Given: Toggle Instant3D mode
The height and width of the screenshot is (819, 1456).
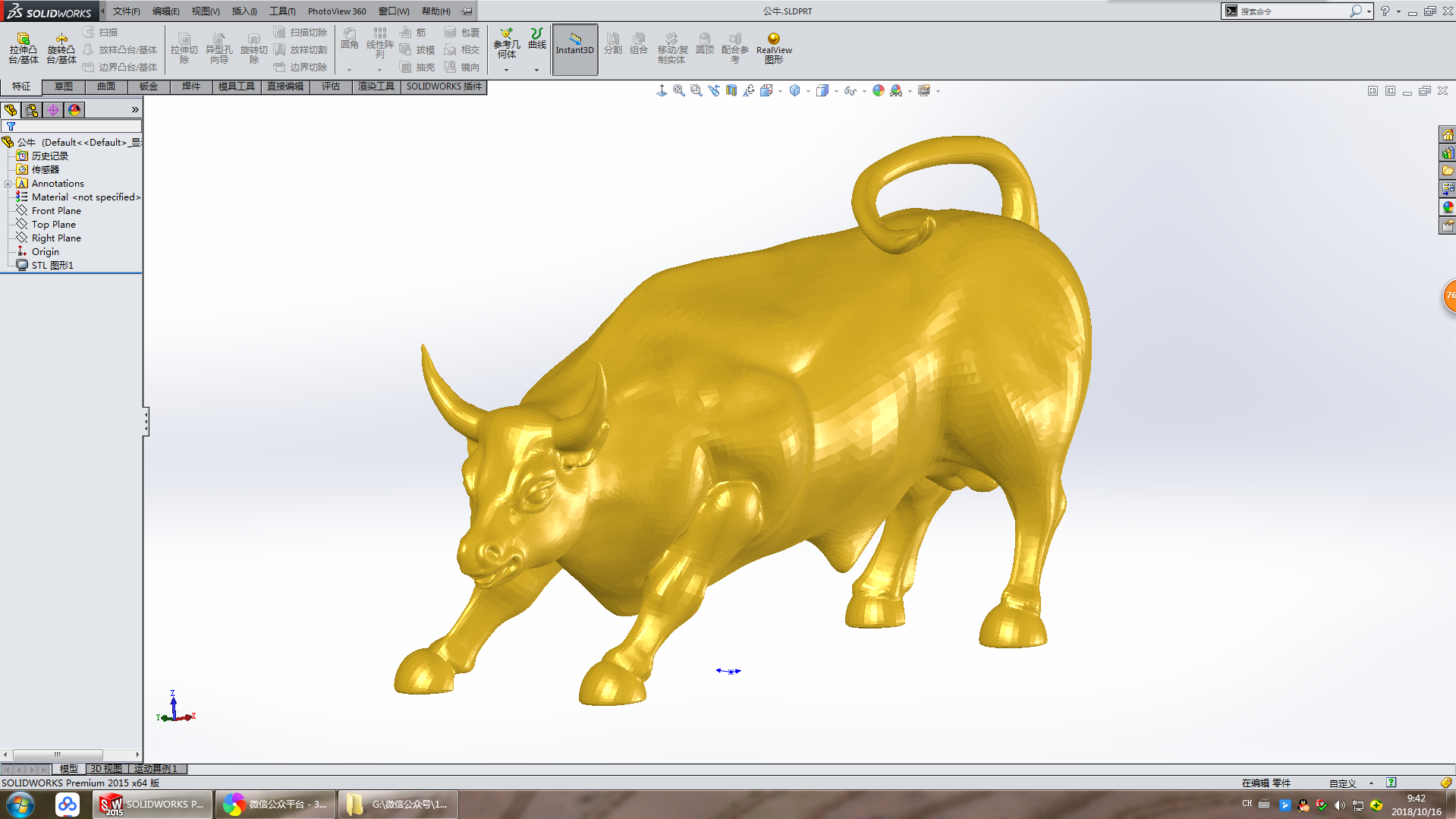Looking at the screenshot, I should click(x=575, y=49).
